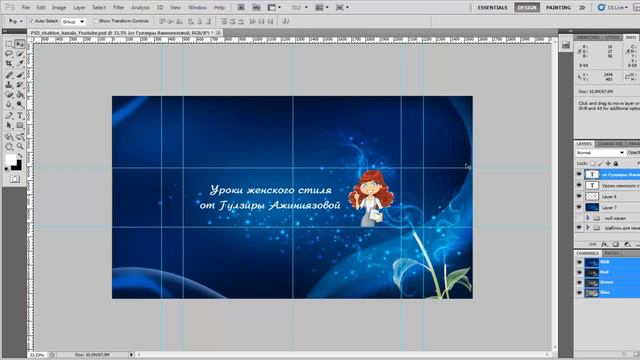Toggle RGB channel visibility
640x360 pixels.
579,262
